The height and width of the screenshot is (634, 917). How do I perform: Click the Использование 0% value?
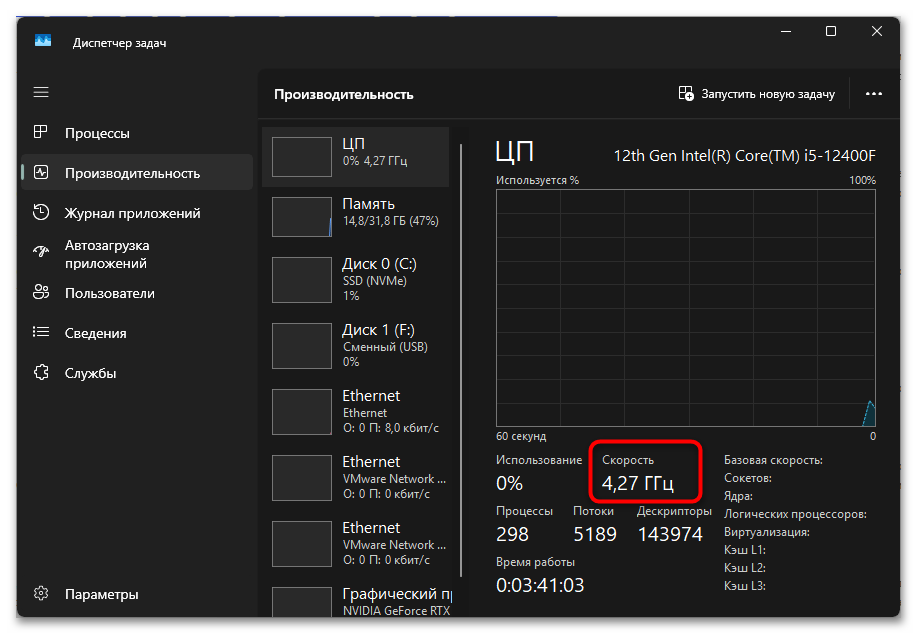tap(509, 483)
